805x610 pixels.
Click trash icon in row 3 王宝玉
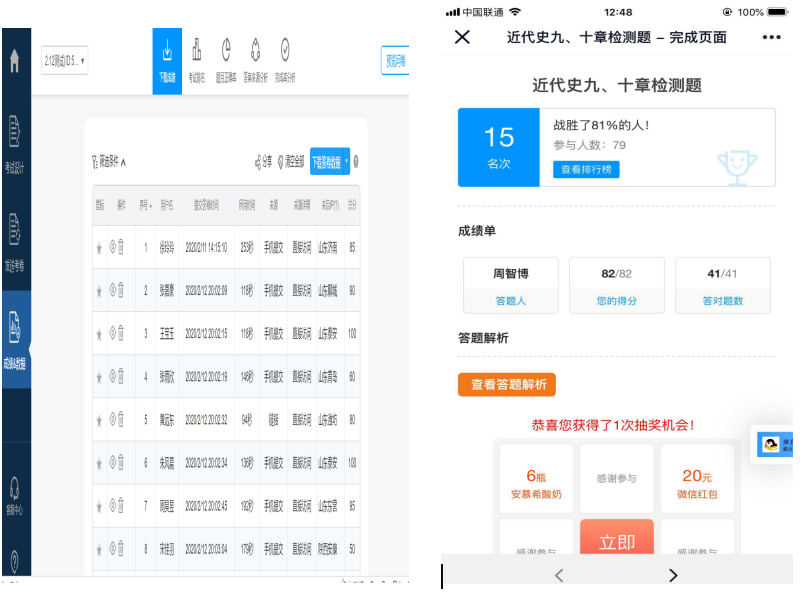(x=121, y=333)
